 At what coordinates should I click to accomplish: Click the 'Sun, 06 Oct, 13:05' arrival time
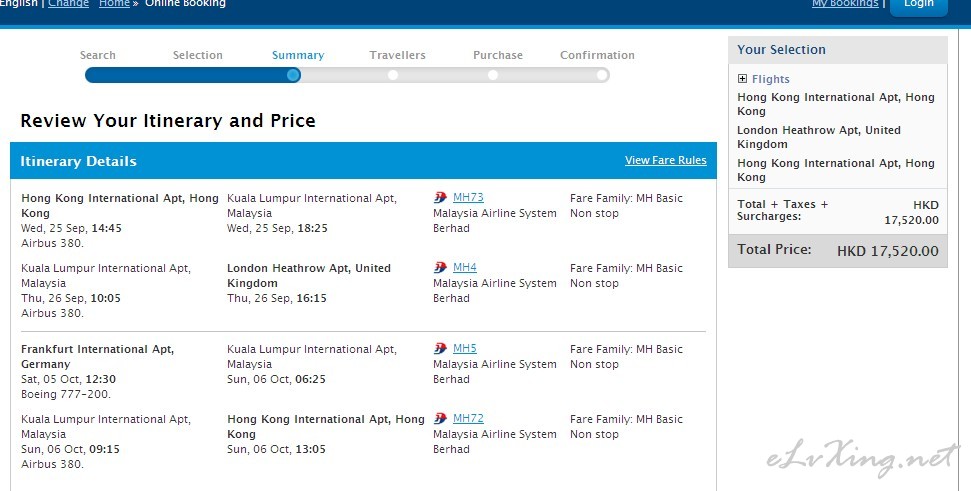[x=276, y=449]
